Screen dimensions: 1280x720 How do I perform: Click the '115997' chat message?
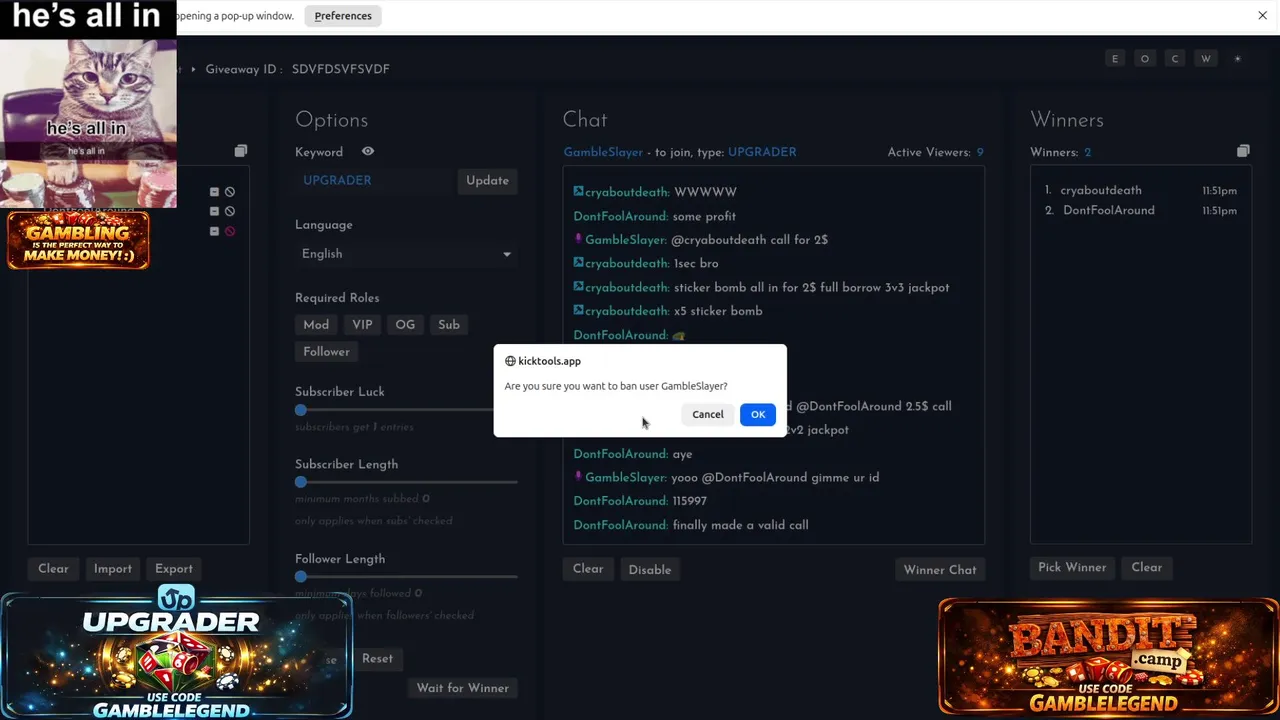689,501
